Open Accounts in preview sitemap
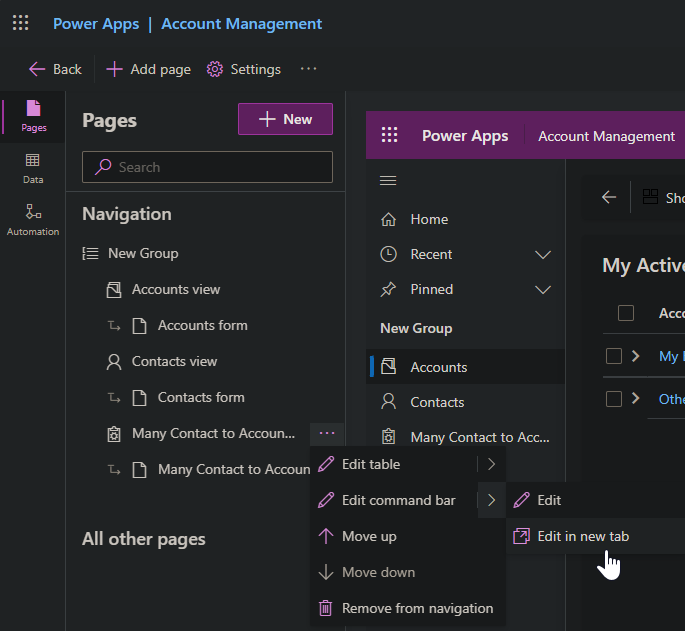Screen dimensions: 685x631 pyautogui.click(x=465, y=367)
